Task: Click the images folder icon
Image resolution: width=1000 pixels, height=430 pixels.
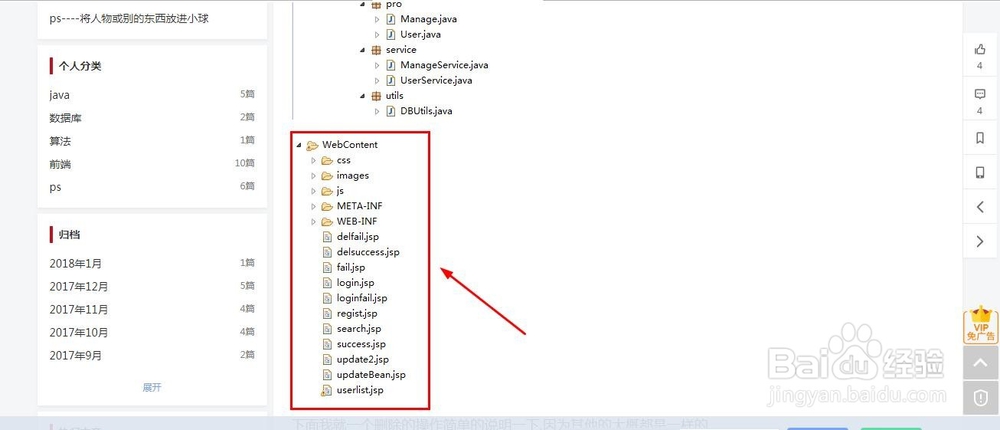Action: (327, 175)
